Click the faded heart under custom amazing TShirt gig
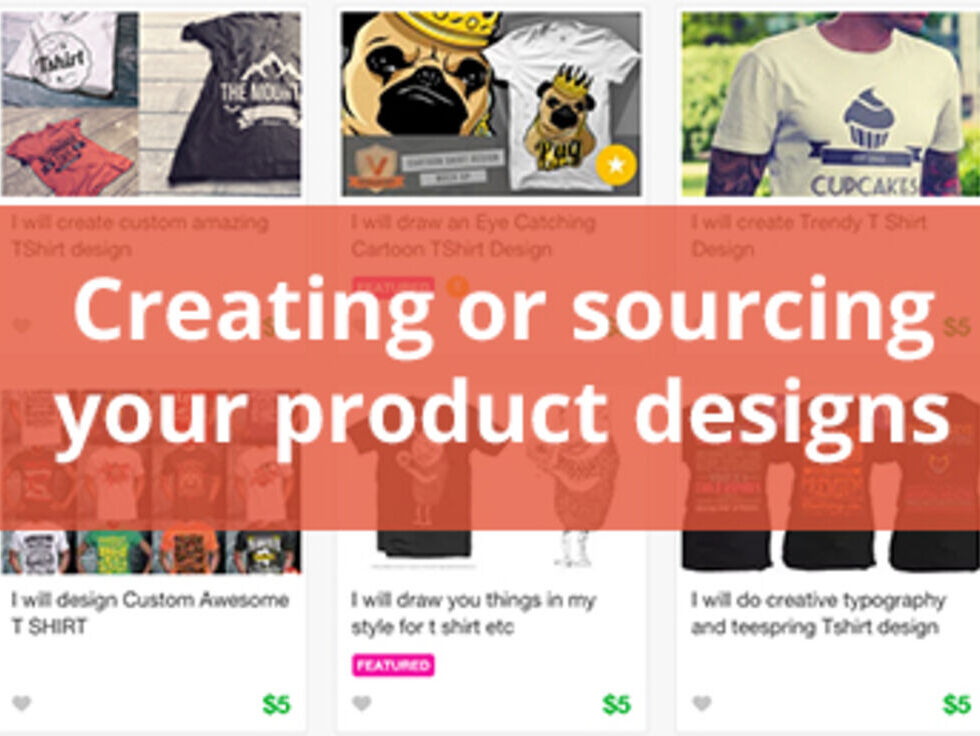The height and width of the screenshot is (736, 980). [22, 326]
